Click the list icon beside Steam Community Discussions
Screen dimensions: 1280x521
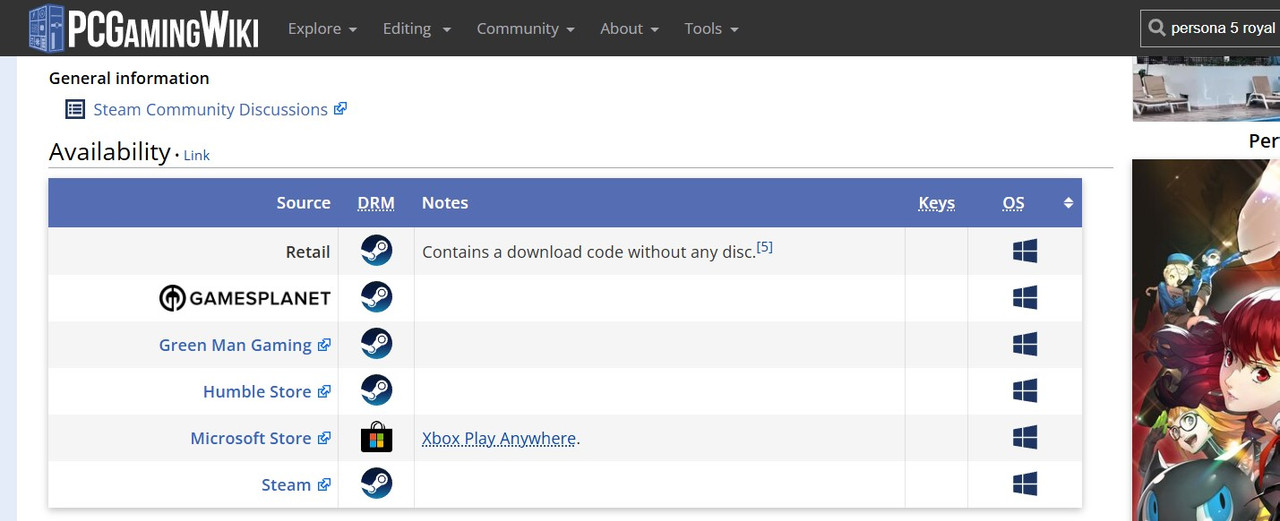pos(75,109)
